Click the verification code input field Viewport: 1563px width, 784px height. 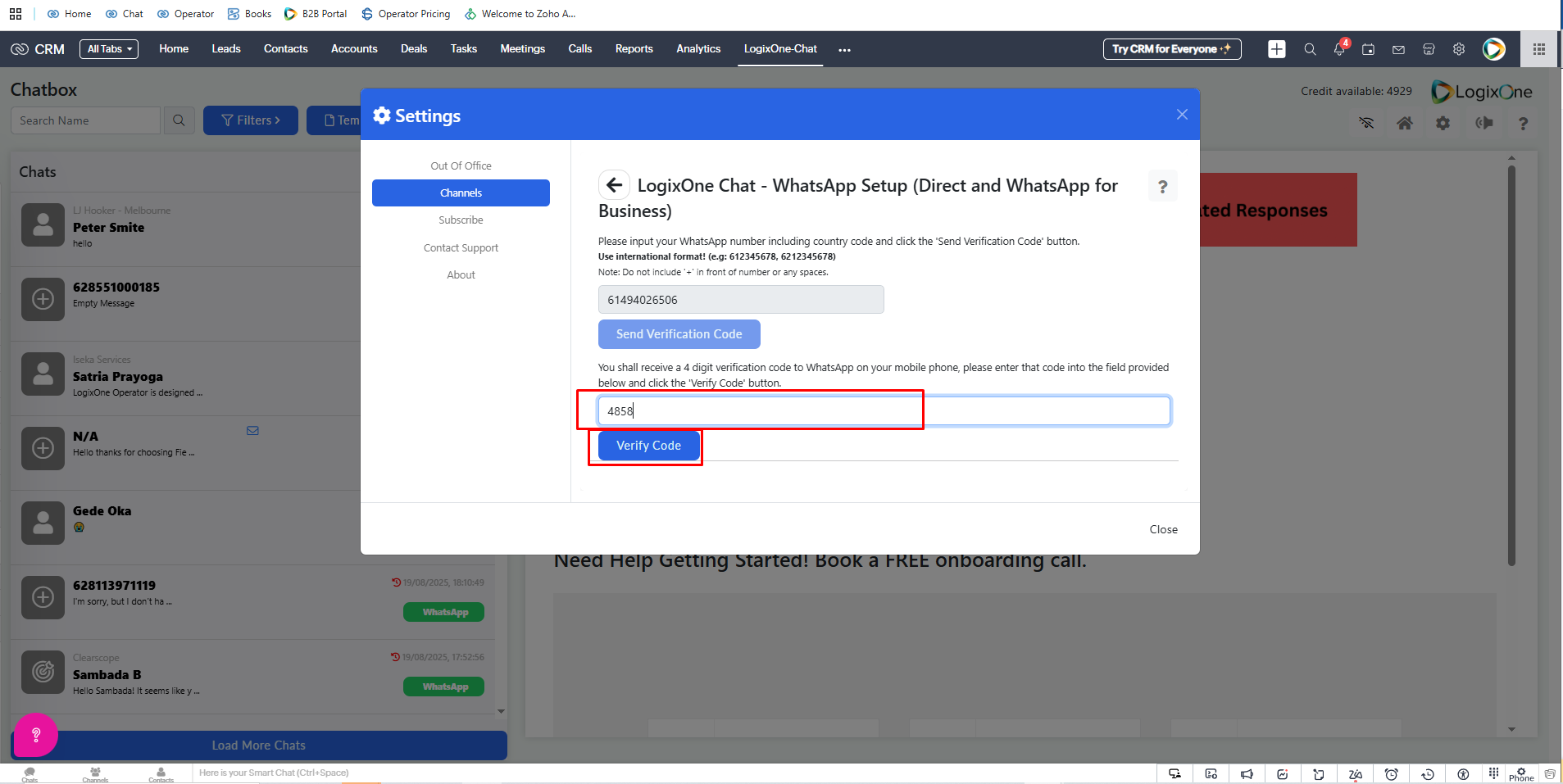click(x=884, y=411)
